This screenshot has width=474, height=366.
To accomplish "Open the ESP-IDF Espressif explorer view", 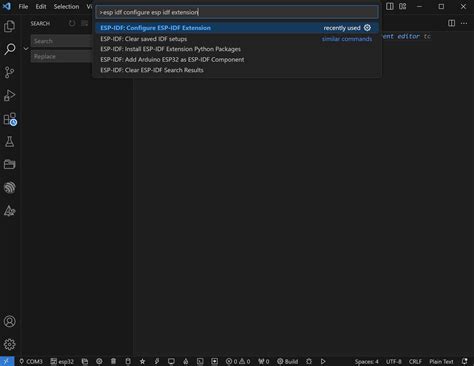I will pos(10,188).
